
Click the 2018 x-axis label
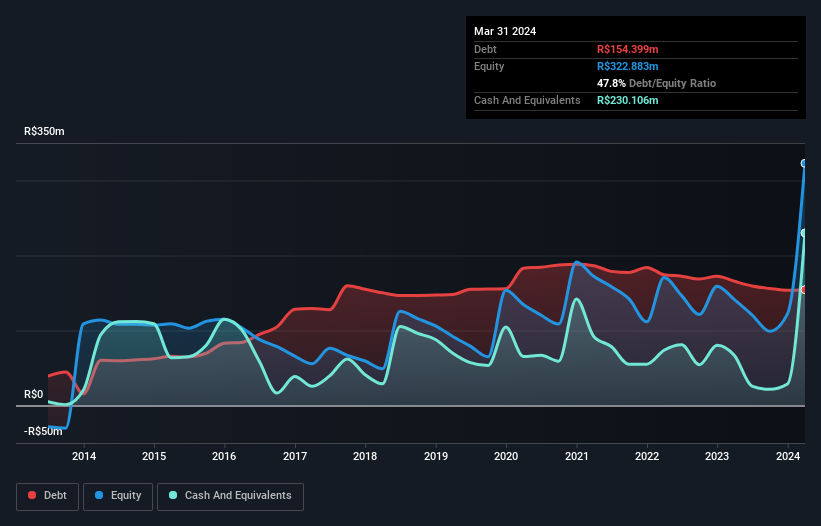click(x=365, y=456)
